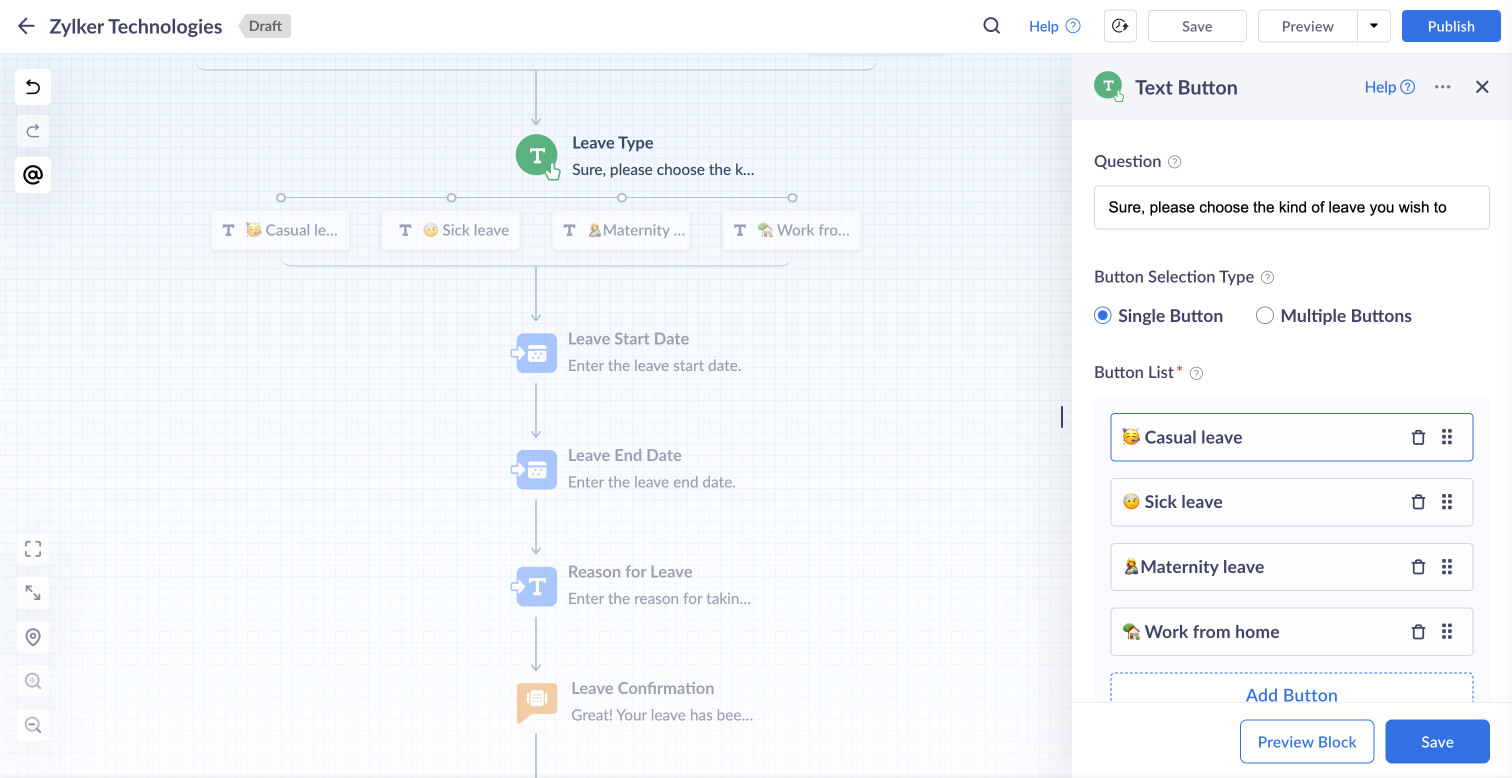Click the Draft status tag

point(265,26)
